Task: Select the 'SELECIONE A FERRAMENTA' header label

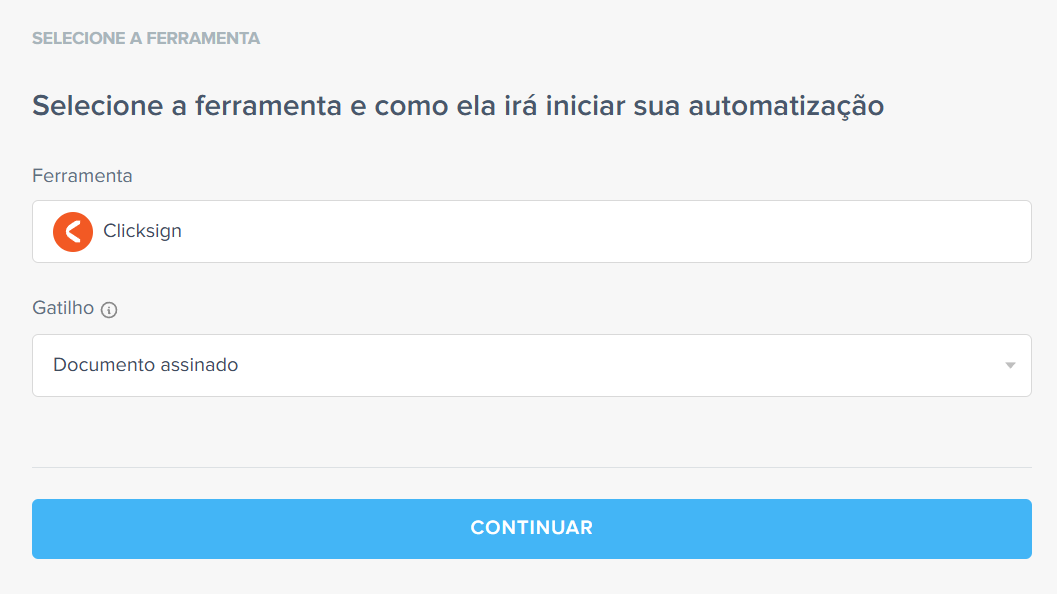Action: tap(145, 38)
